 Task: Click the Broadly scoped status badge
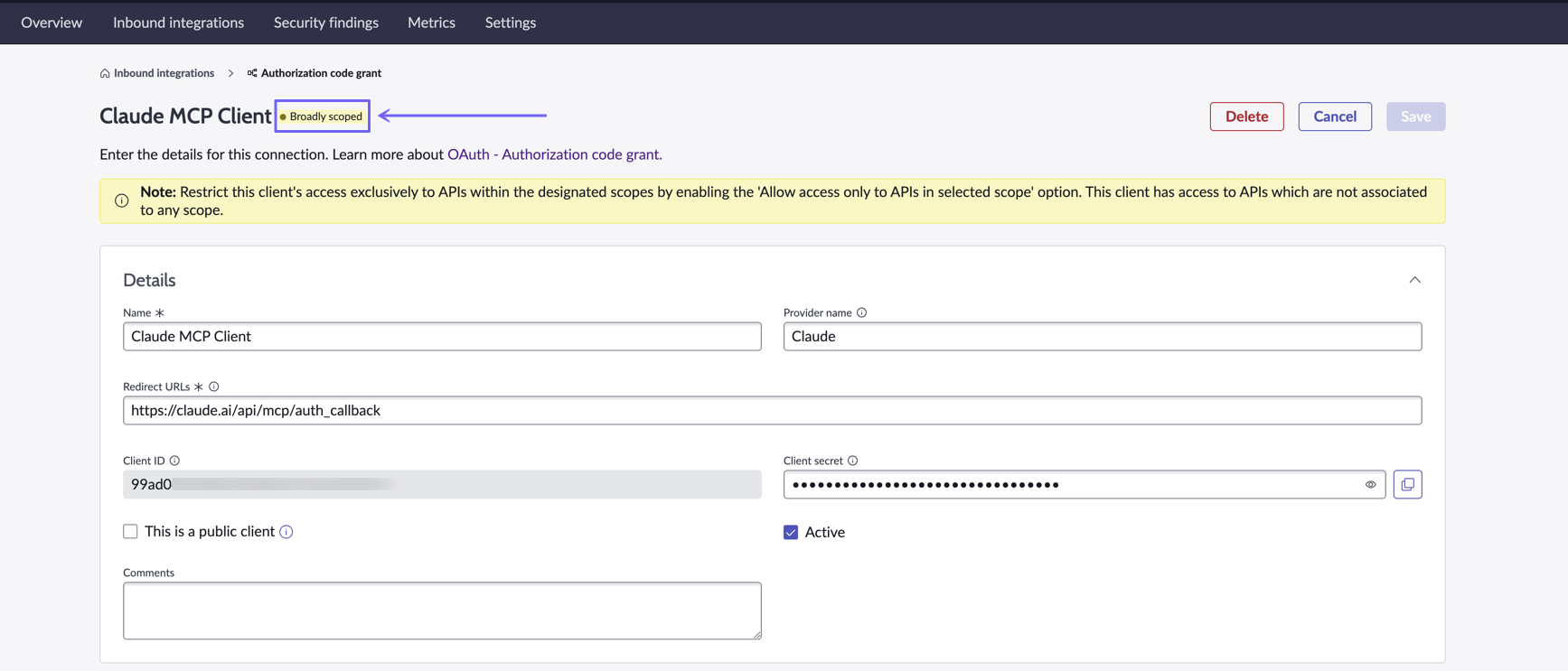click(322, 116)
